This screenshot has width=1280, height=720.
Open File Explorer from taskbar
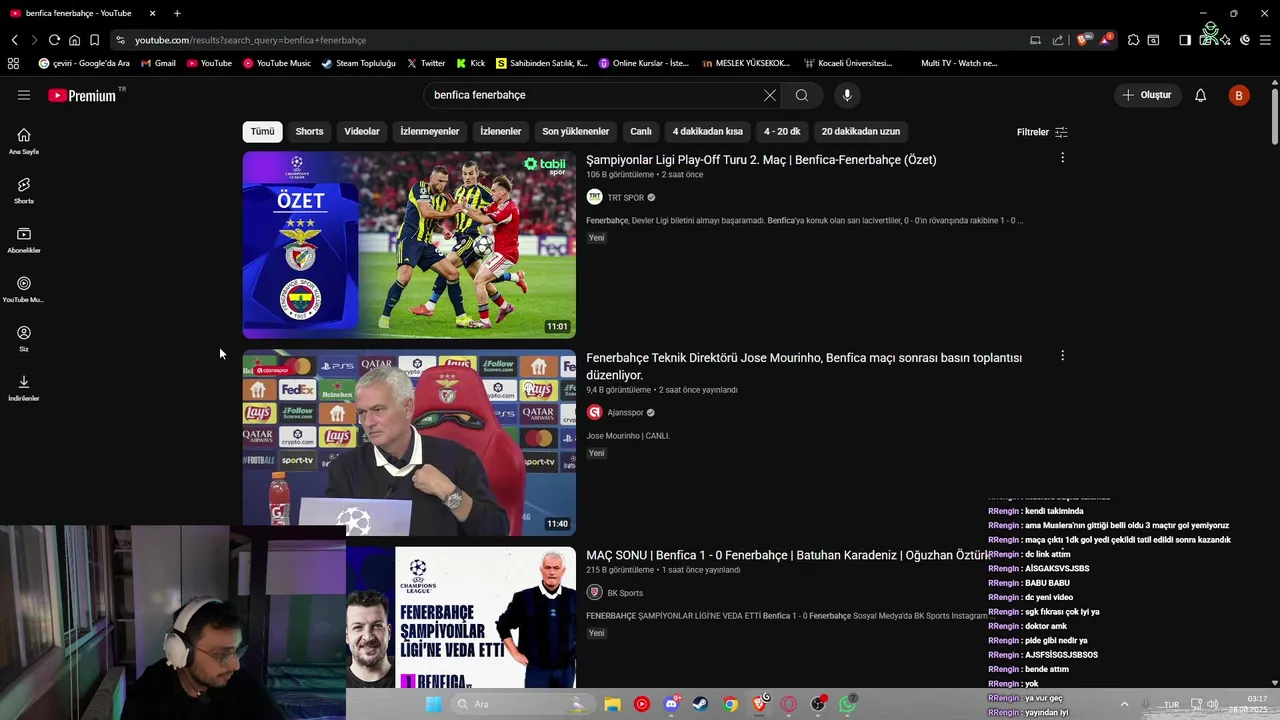point(612,704)
